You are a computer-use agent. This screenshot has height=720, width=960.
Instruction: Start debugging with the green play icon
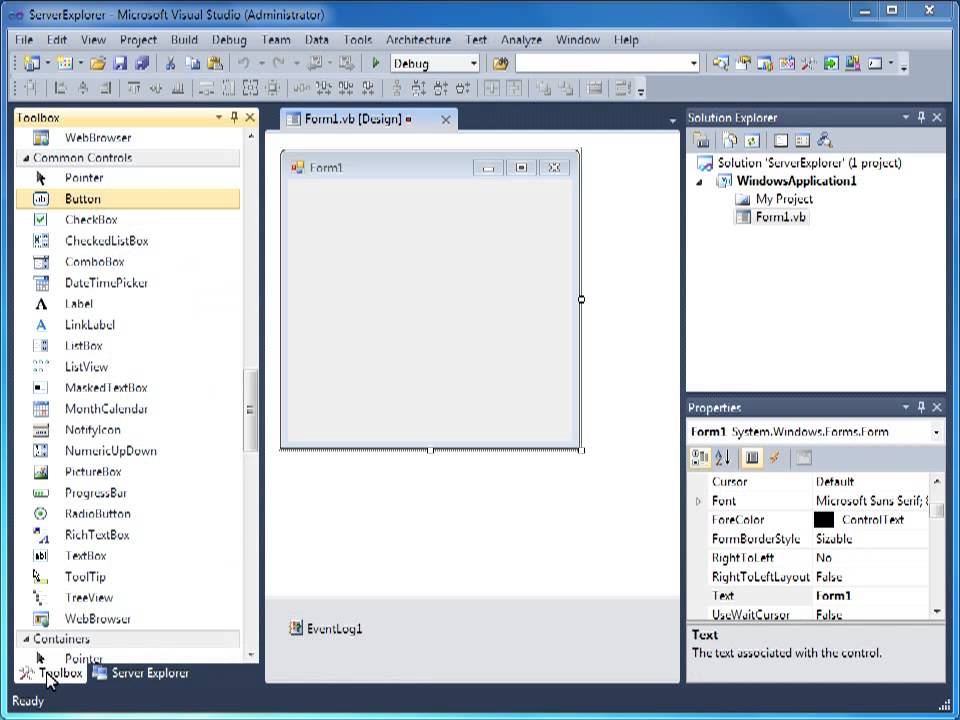[376, 63]
